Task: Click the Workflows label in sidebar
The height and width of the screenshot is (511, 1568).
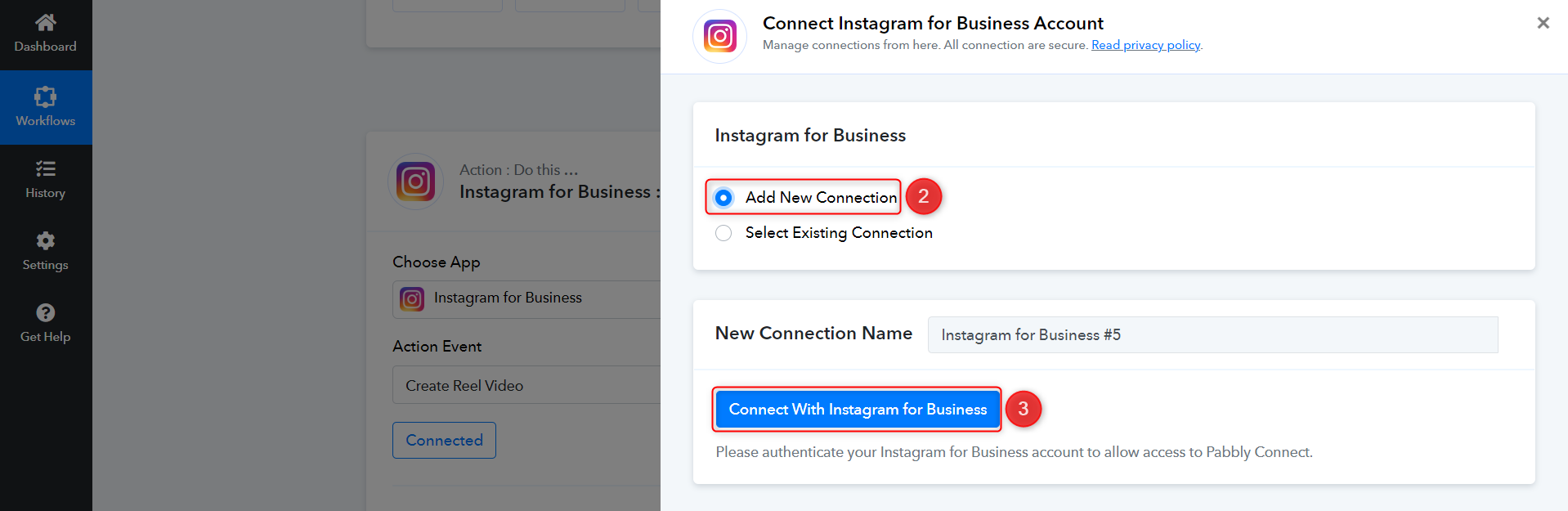Action: click(x=46, y=121)
